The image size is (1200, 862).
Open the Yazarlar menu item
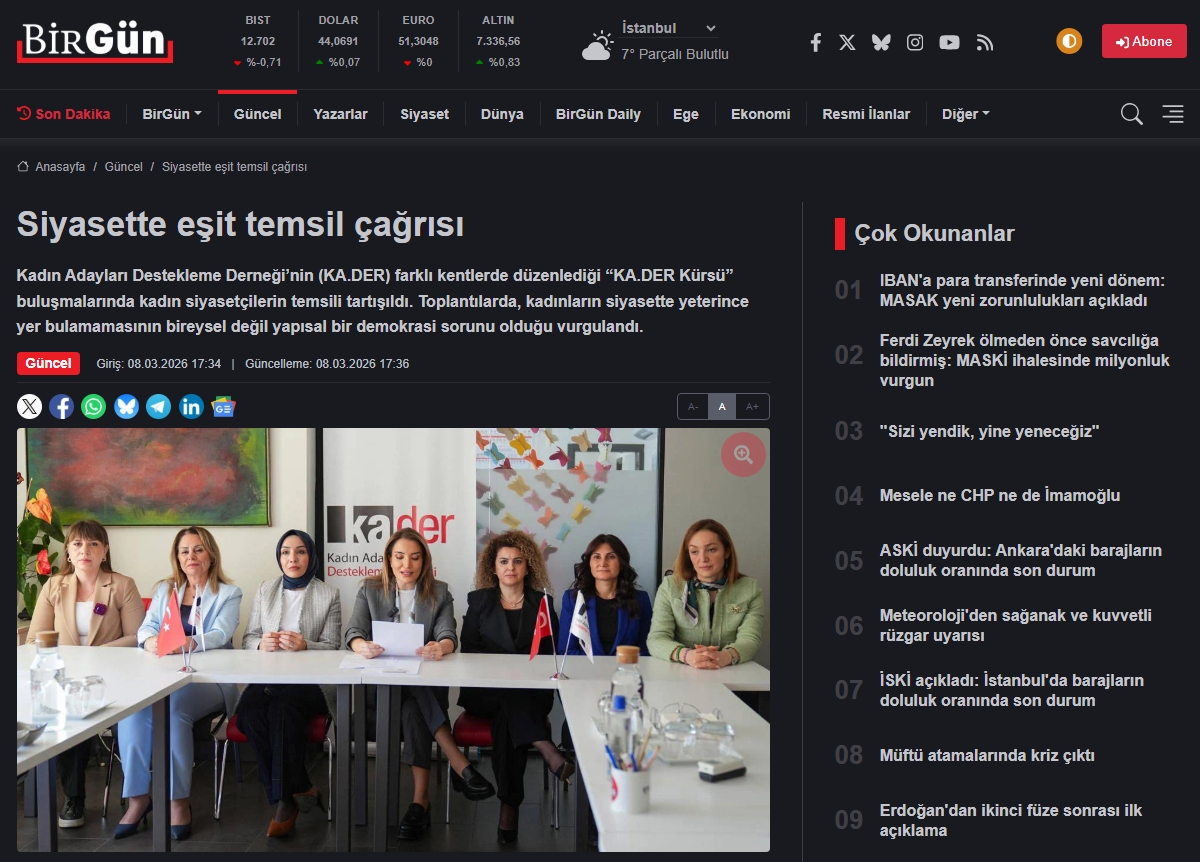[x=340, y=114]
